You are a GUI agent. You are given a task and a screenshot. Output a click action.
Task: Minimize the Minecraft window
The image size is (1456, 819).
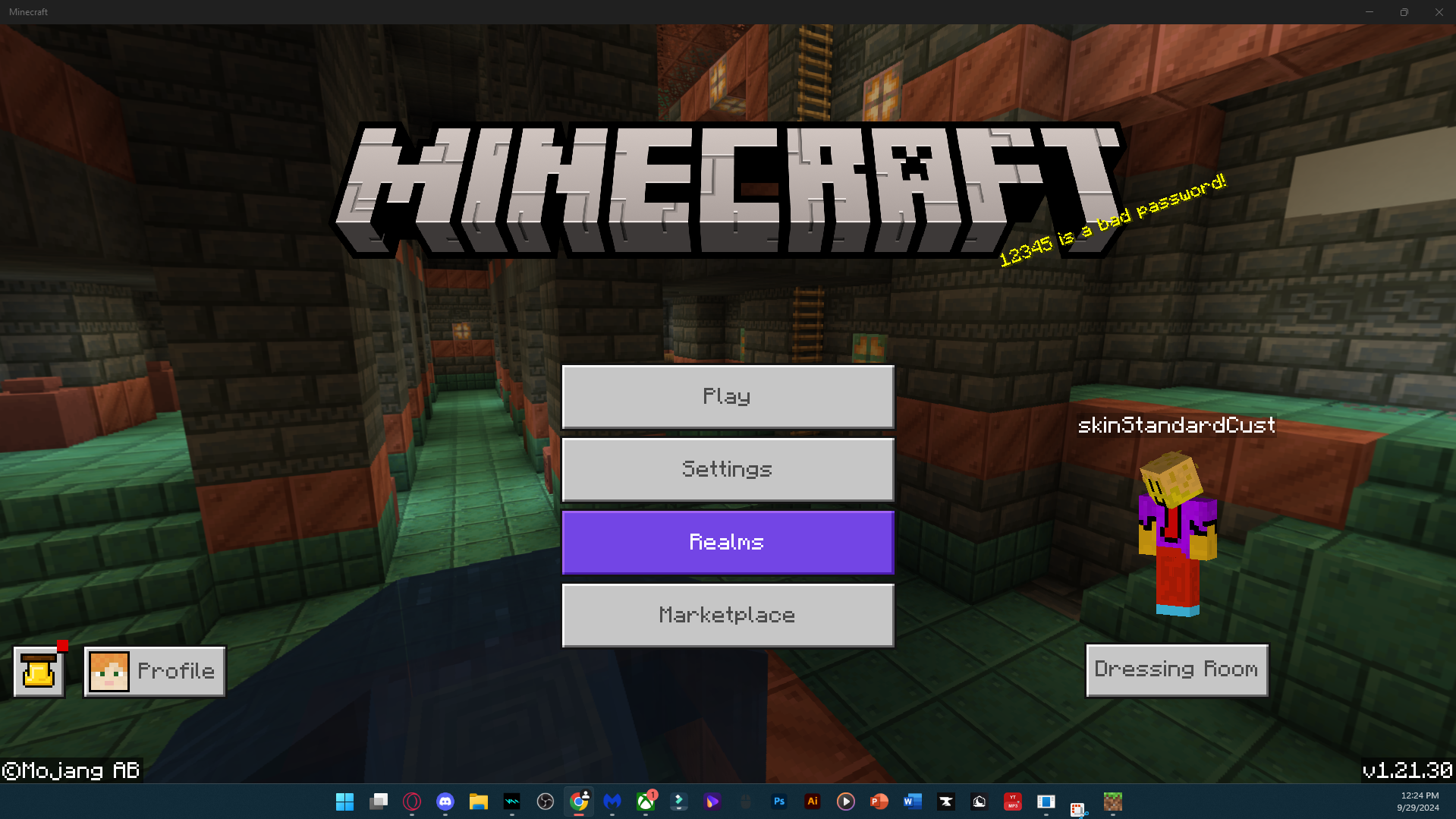pyautogui.click(x=1370, y=12)
